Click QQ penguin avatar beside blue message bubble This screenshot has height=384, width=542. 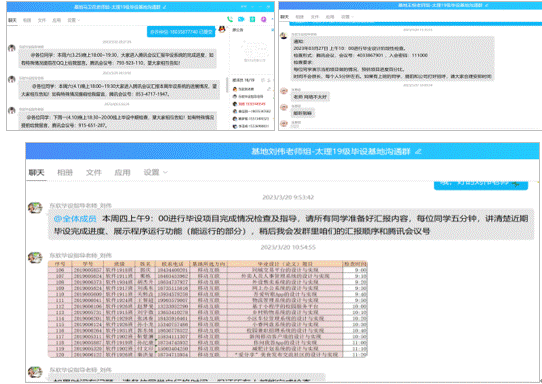tap(222, 30)
